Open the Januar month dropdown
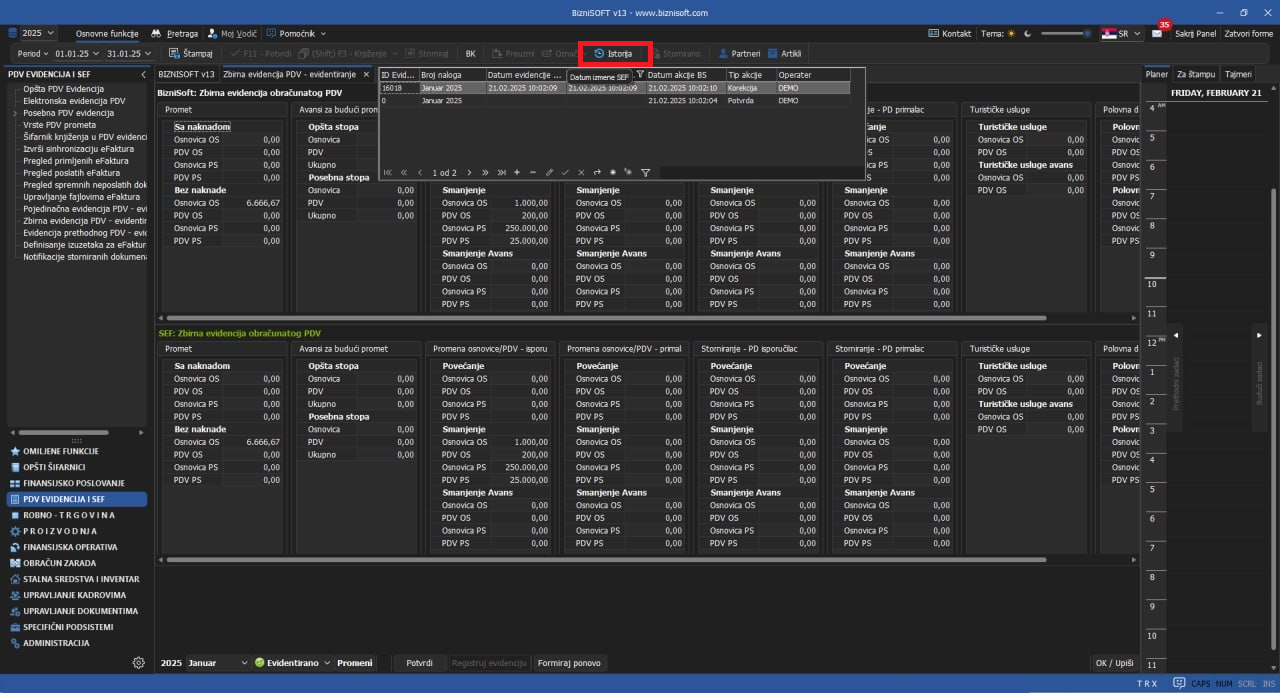 click(245, 663)
